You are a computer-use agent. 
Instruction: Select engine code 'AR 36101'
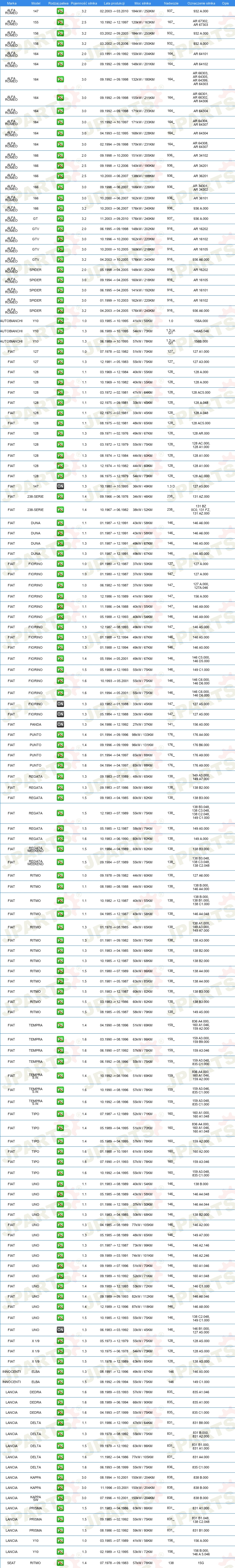pos(201,198)
